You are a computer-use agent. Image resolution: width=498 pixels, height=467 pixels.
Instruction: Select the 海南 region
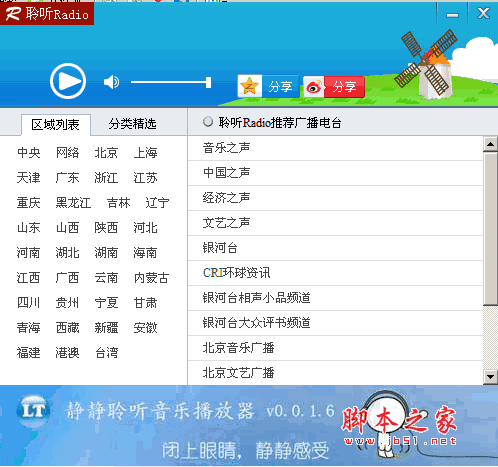[x=145, y=253]
